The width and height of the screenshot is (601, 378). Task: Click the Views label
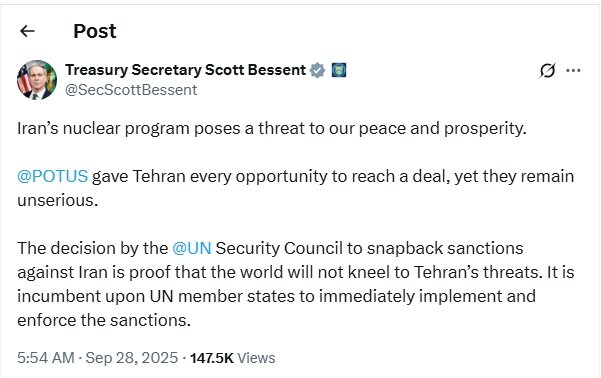256,358
